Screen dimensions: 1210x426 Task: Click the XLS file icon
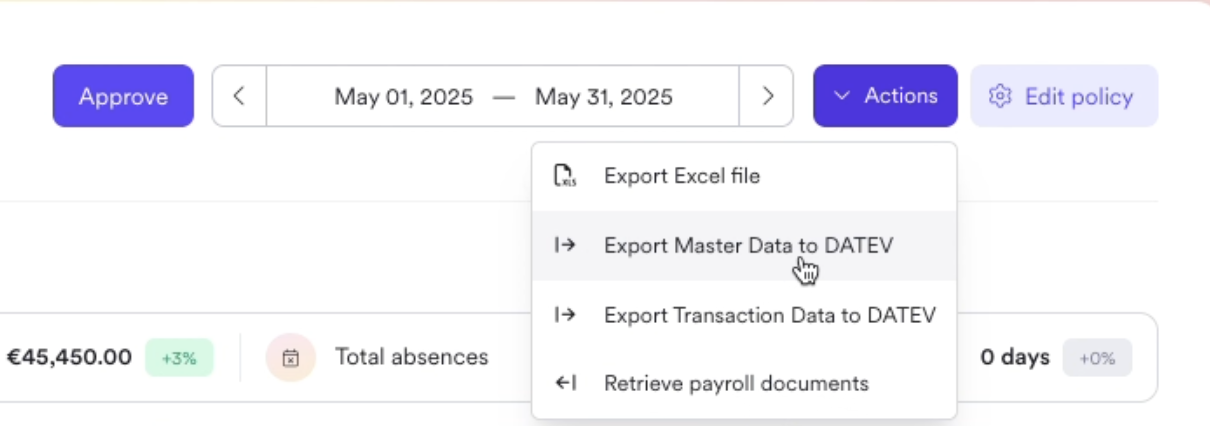[x=565, y=176]
